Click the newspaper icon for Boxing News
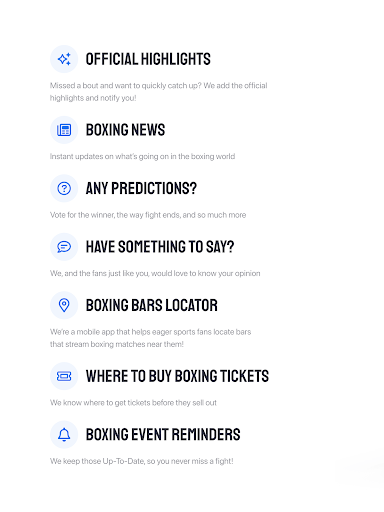This screenshot has height=512, width=384. click(64, 130)
